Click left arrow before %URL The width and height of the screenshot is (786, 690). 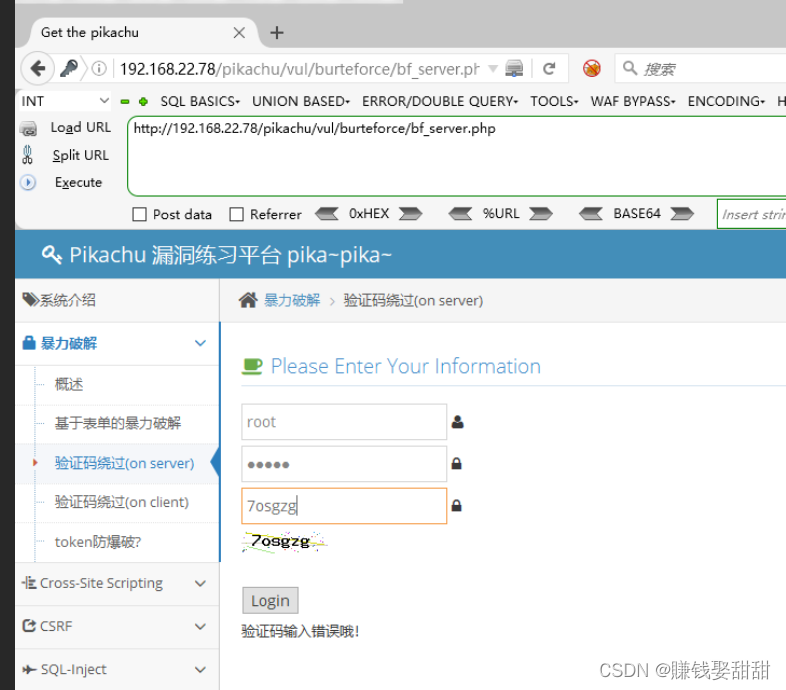(x=460, y=214)
